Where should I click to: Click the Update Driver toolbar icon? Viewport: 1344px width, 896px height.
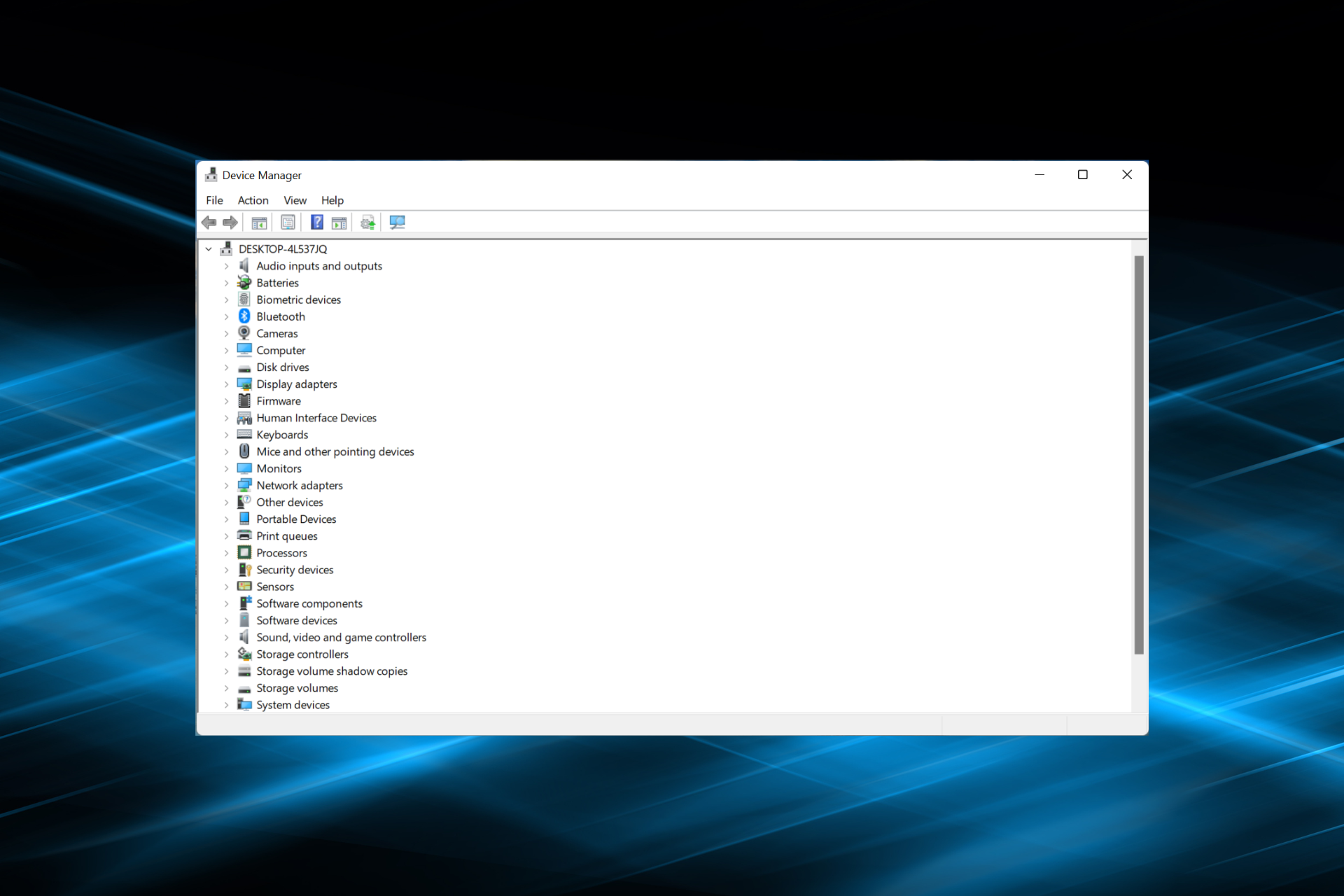367,222
